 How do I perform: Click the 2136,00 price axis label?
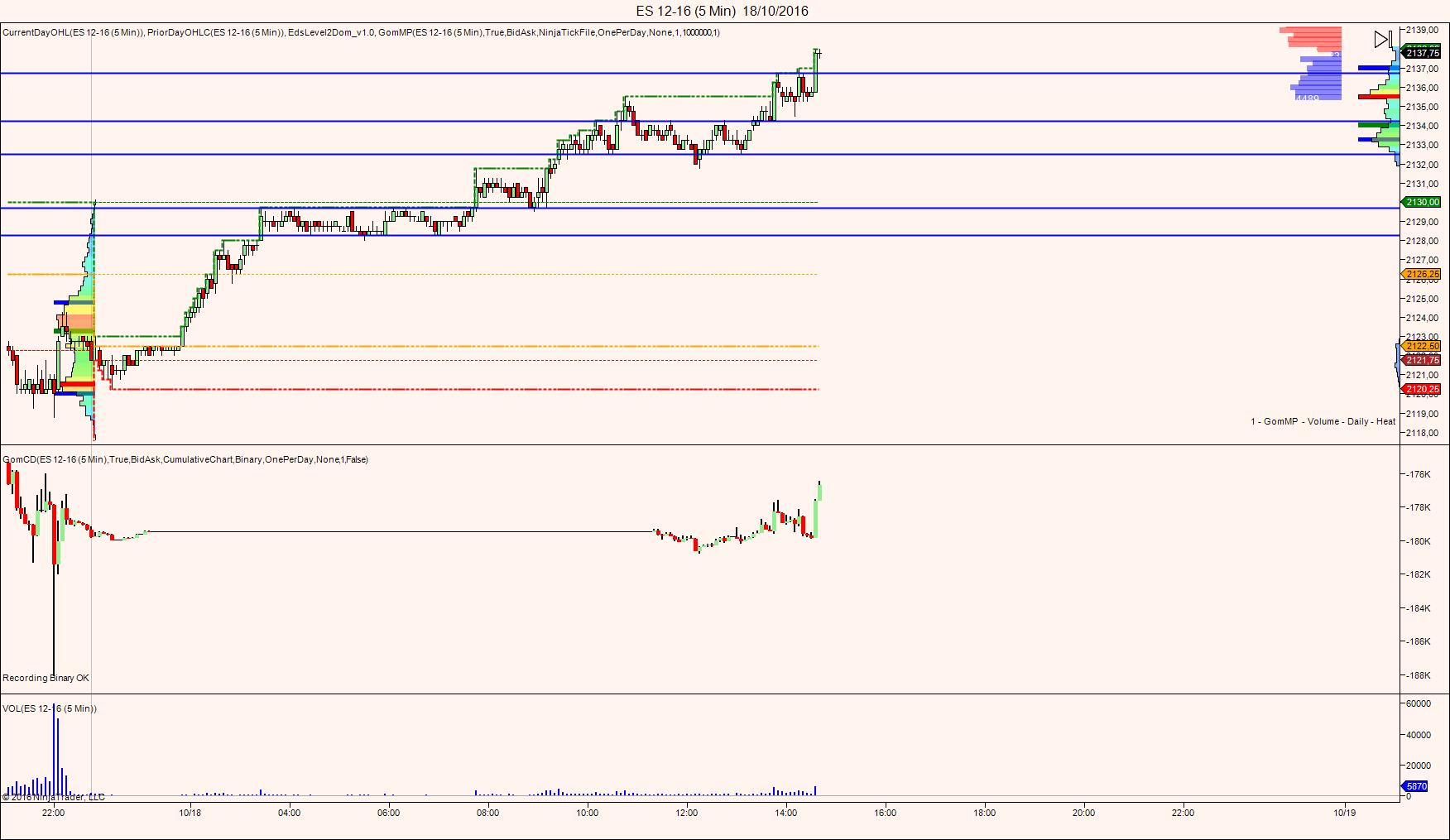click(1422, 88)
